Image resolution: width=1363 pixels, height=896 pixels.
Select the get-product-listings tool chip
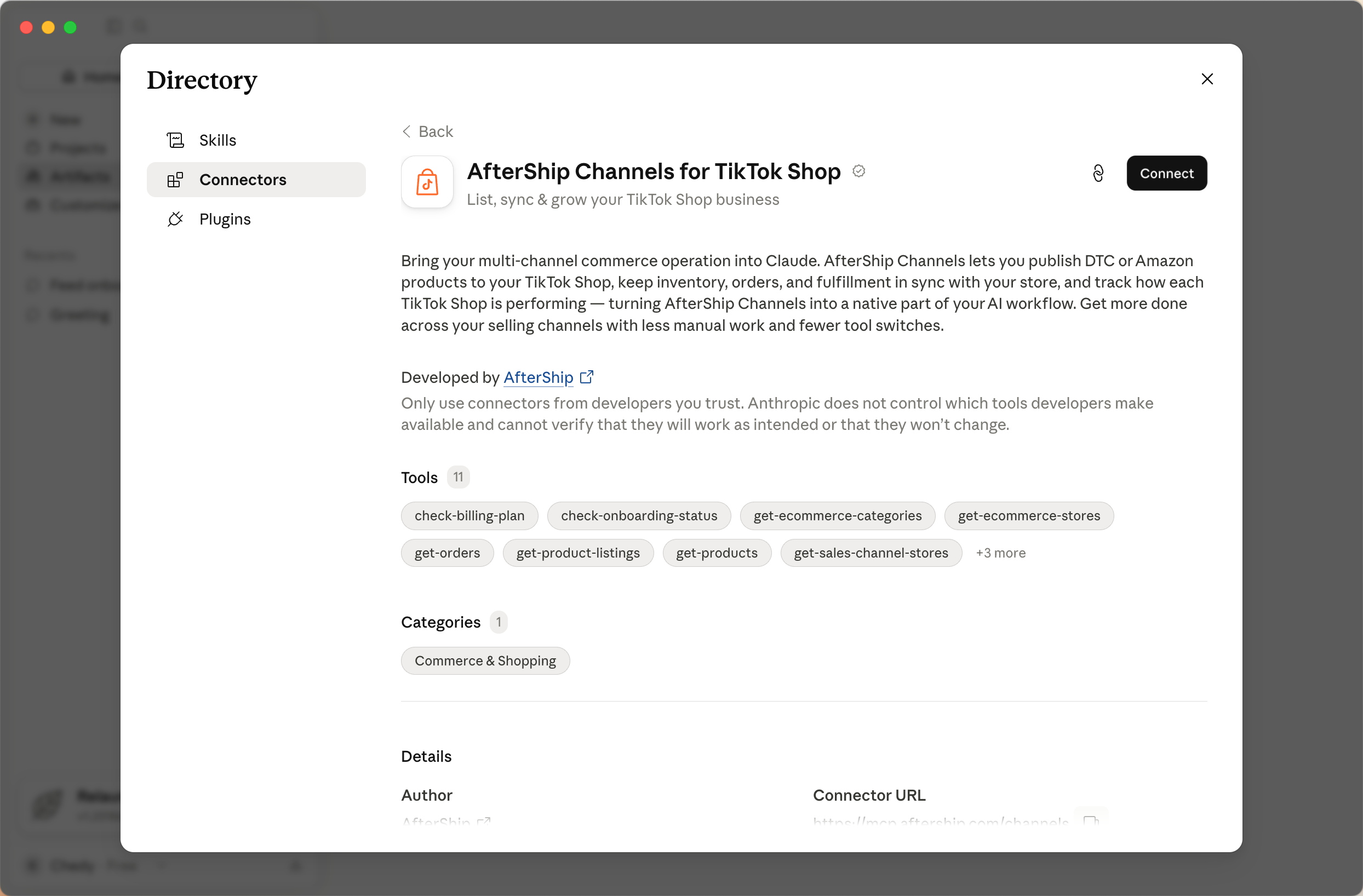pos(578,553)
